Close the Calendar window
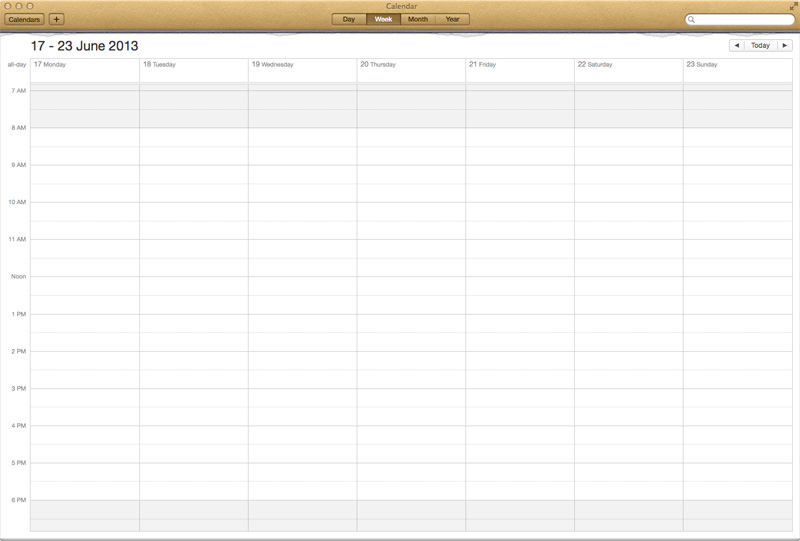The width and height of the screenshot is (800, 541). click(8, 6)
